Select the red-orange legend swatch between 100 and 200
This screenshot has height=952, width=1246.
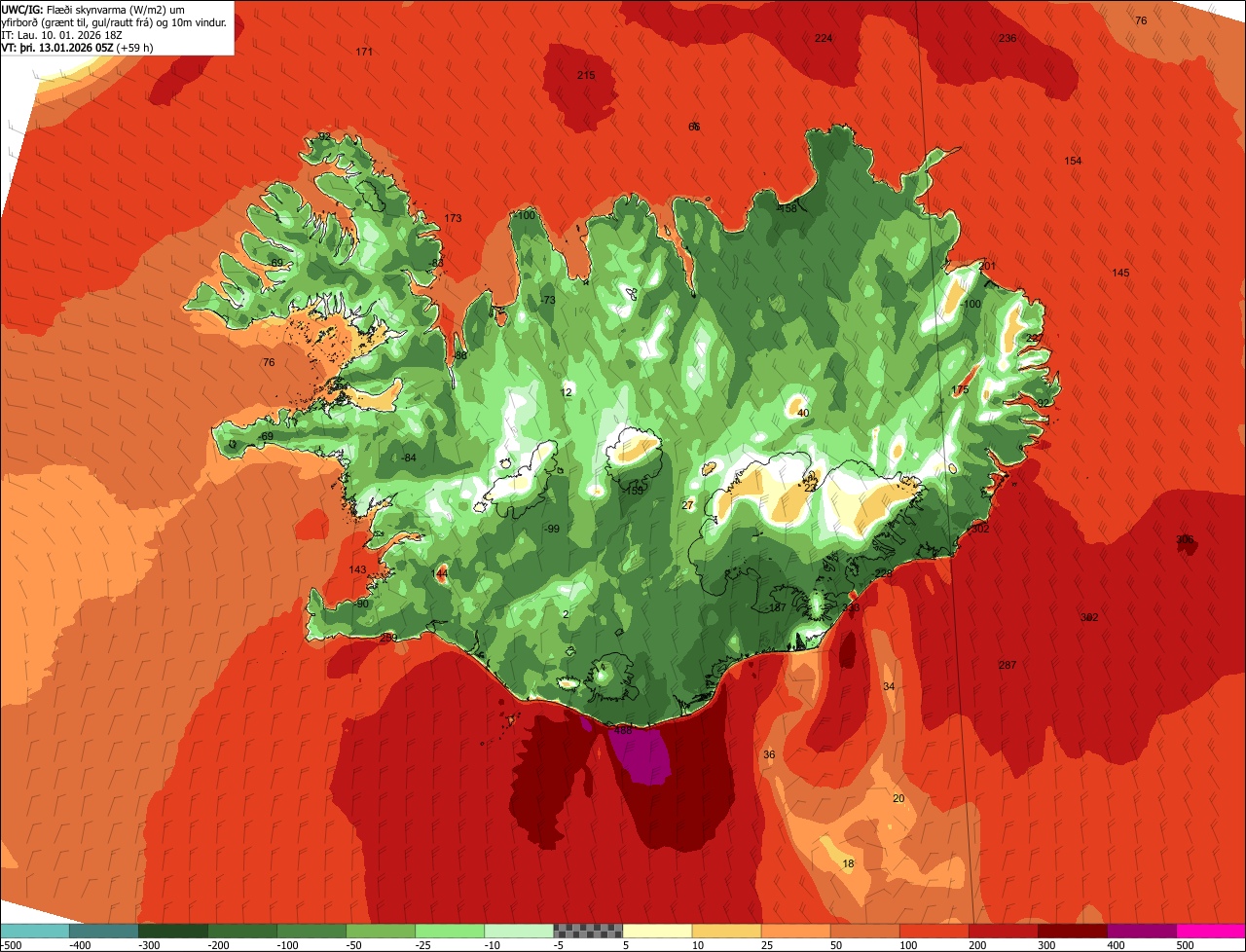(934, 931)
